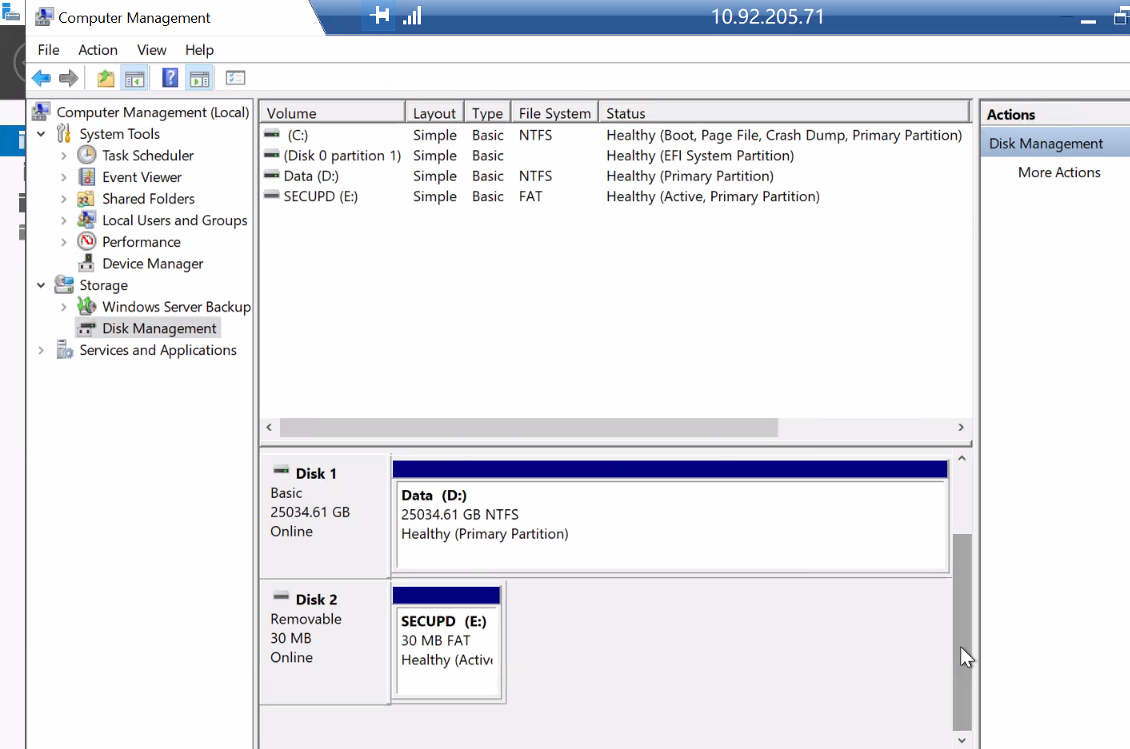
Task: Select the Data (D:) row in volume list
Action: point(616,176)
